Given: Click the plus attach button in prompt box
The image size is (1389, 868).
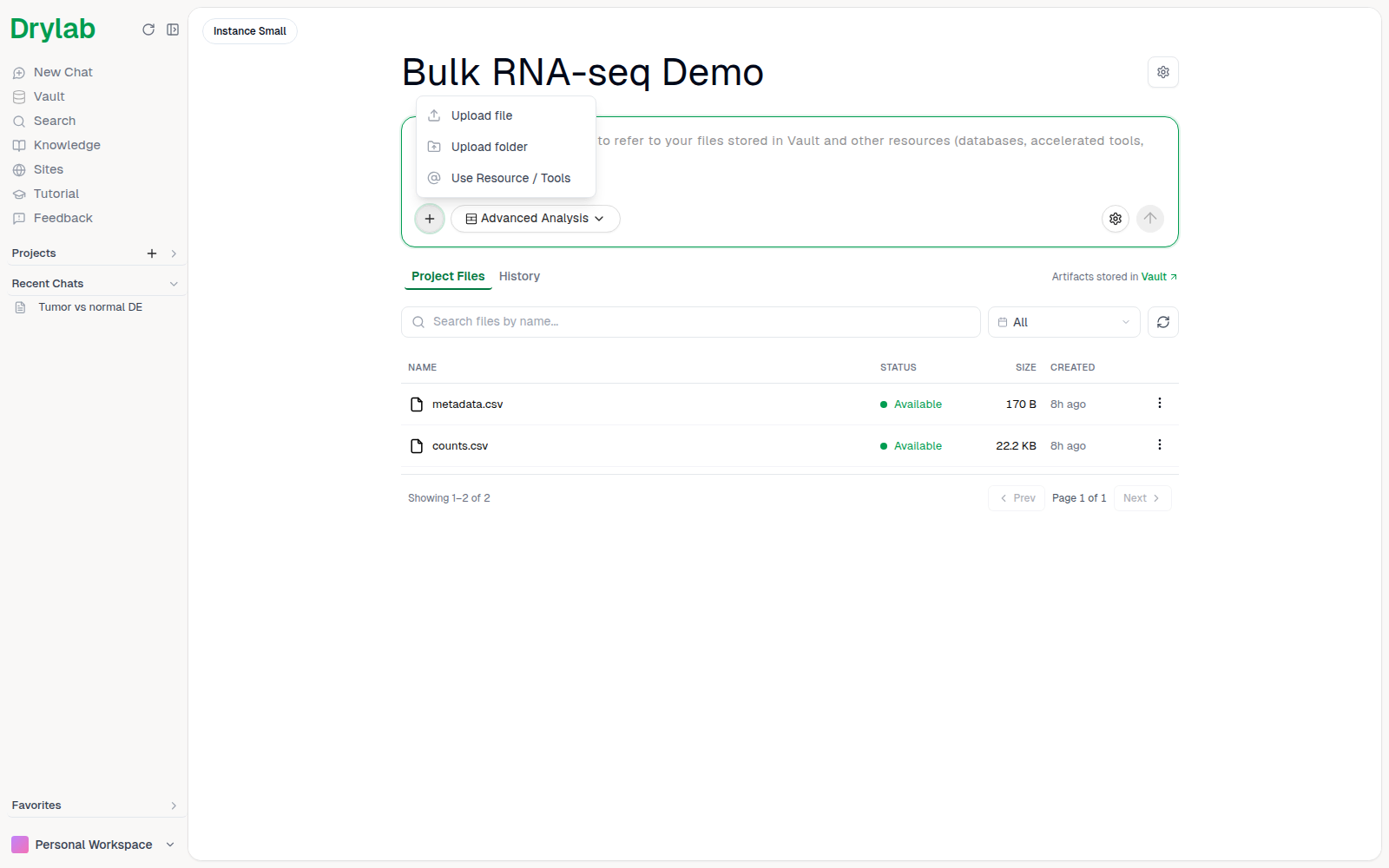Looking at the screenshot, I should [430, 219].
